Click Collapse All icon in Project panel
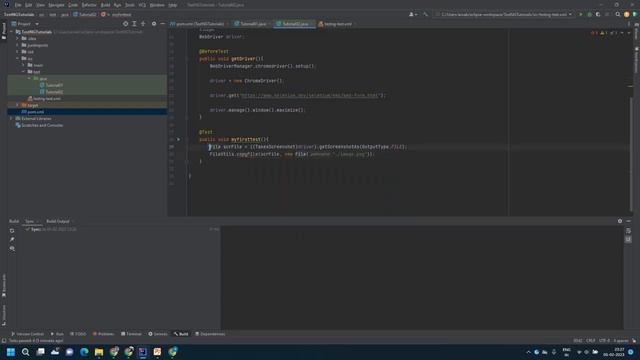Image resolution: width=640 pixels, height=360 pixels. [143, 24]
